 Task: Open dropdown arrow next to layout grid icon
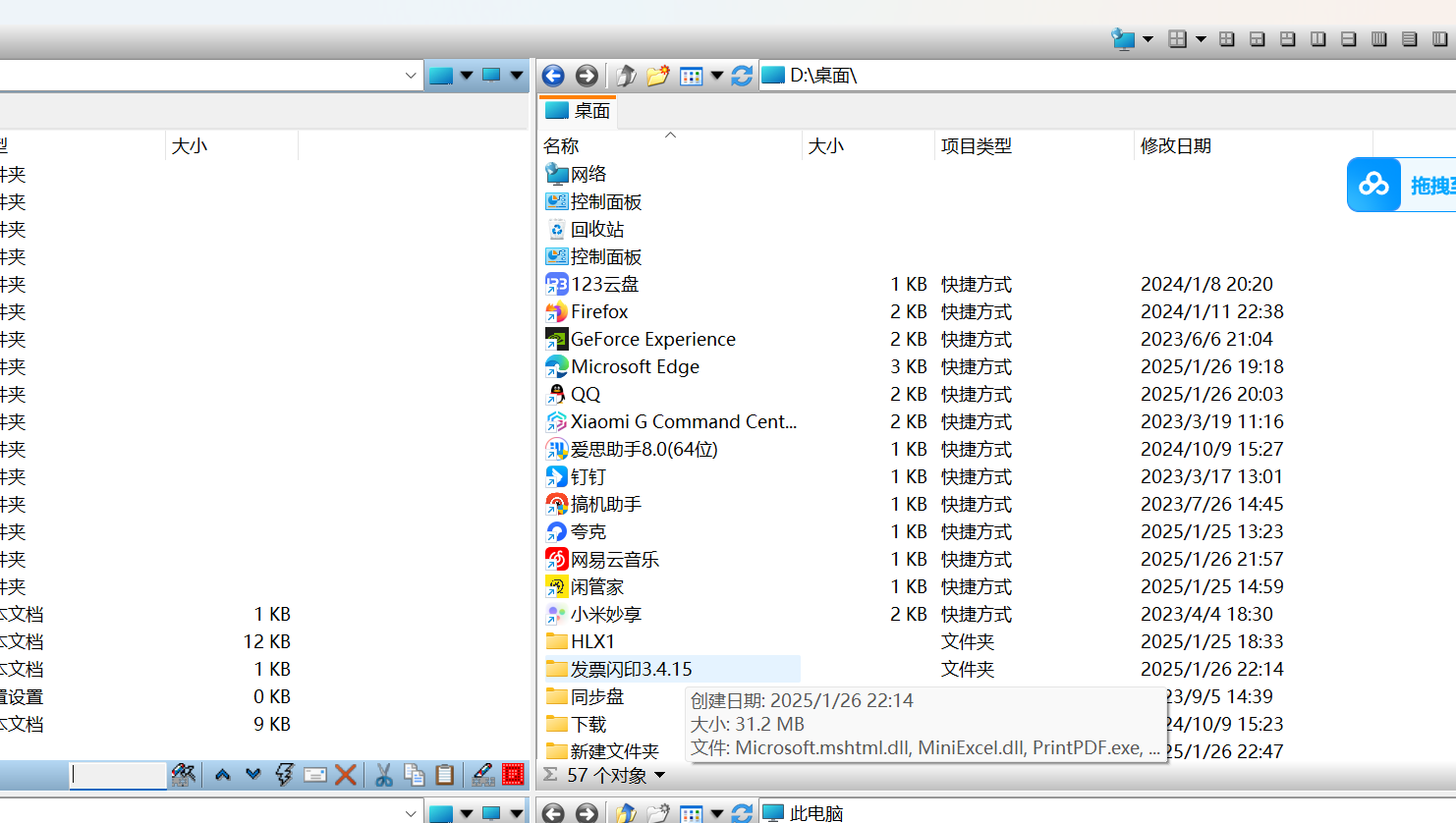click(x=1201, y=39)
